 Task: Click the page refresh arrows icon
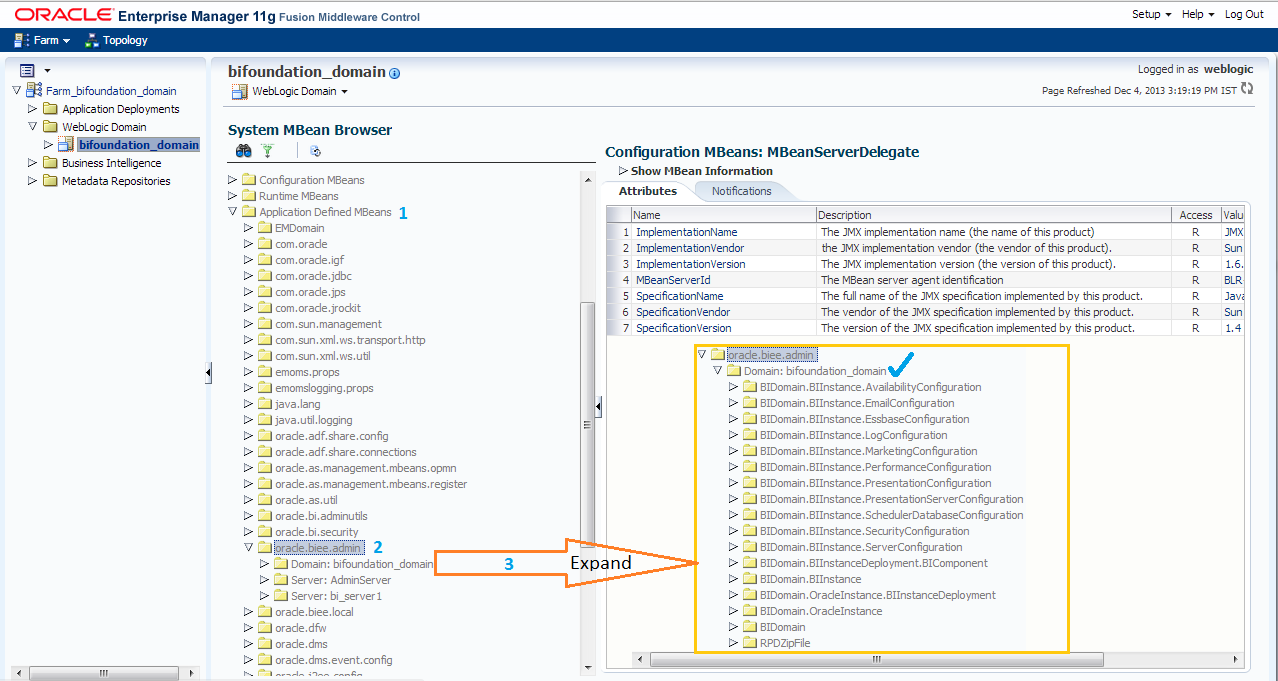tap(1246, 89)
